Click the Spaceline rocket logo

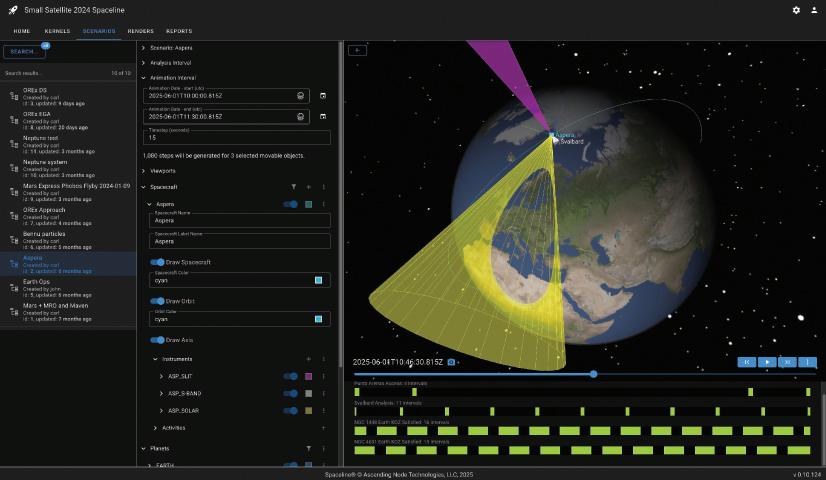click(13, 10)
